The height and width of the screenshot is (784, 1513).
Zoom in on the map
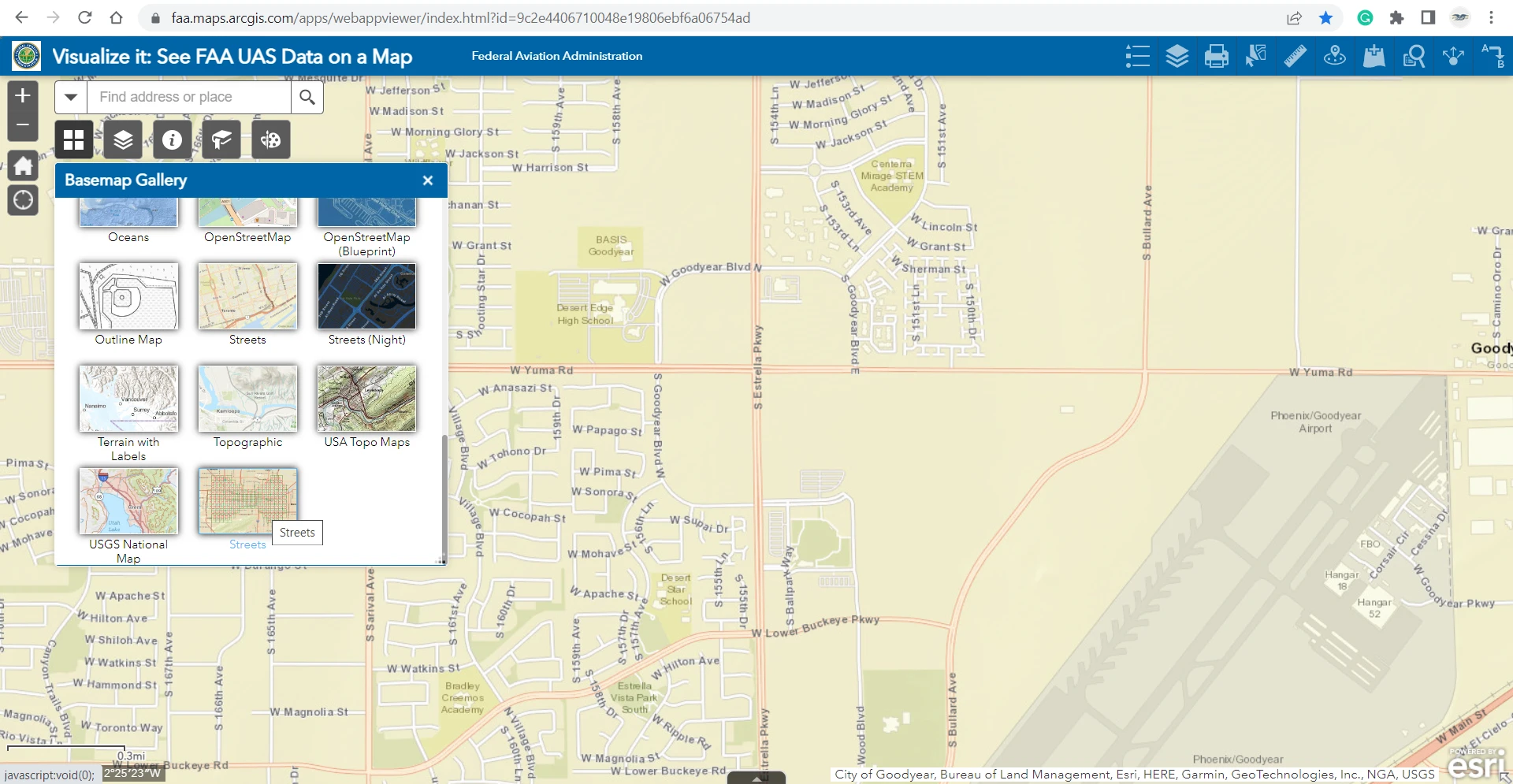pos(23,96)
